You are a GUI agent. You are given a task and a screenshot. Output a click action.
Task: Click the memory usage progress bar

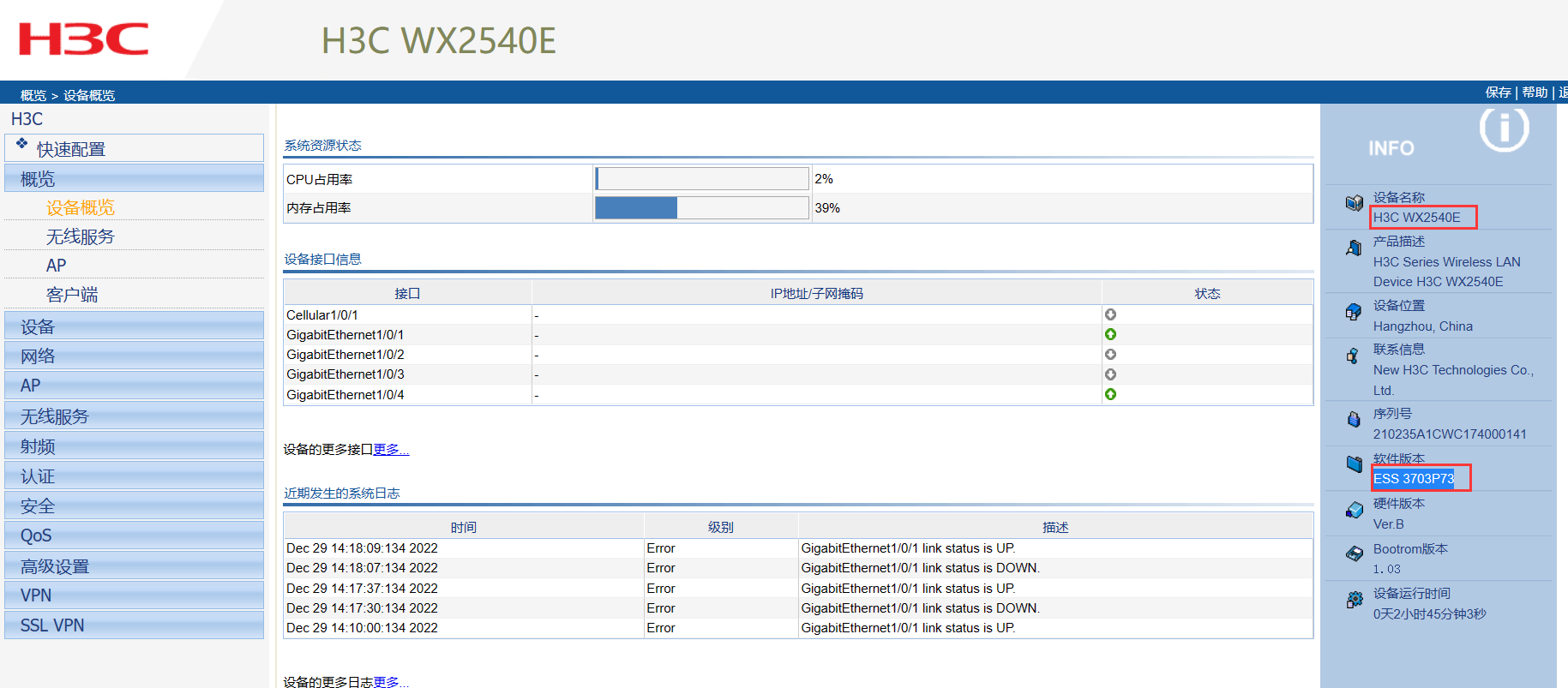(702, 207)
